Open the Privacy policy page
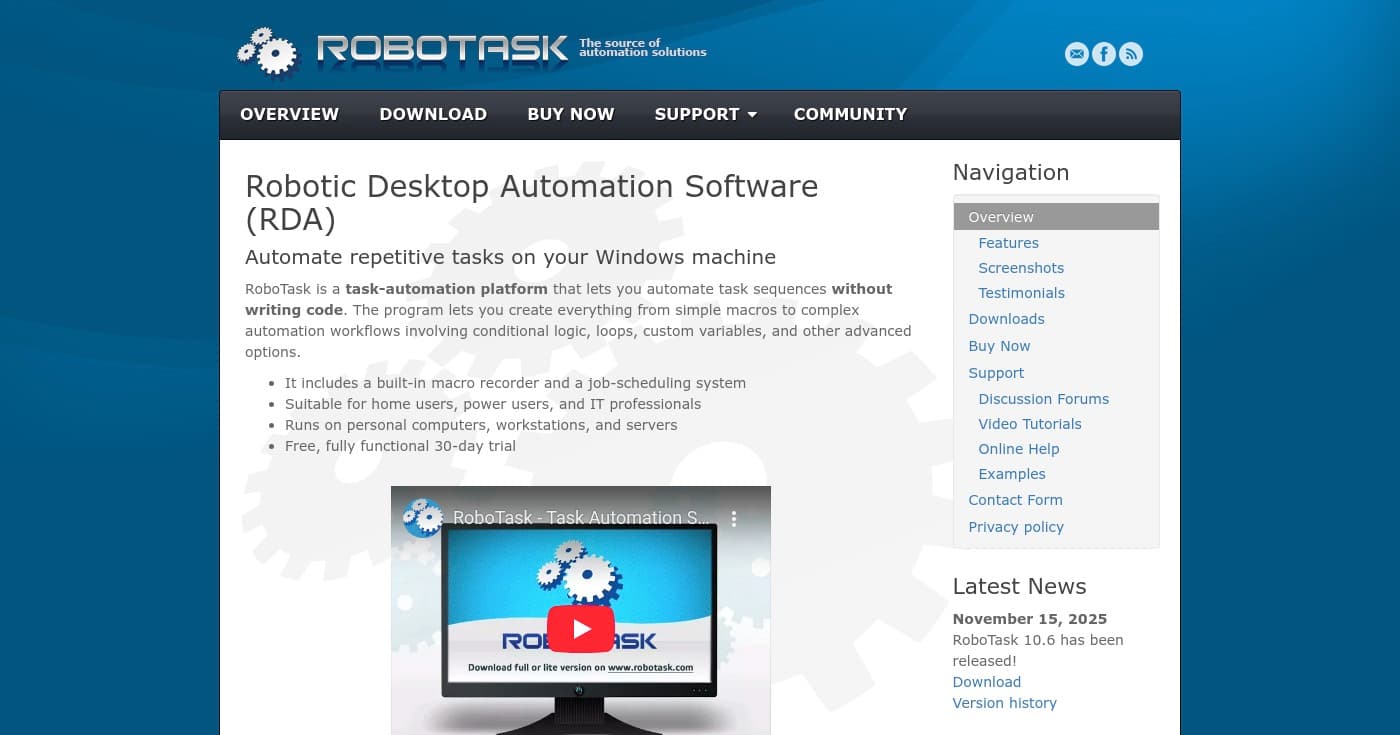The height and width of the screenshot is (735, 1400). (x=1016, y=527)
